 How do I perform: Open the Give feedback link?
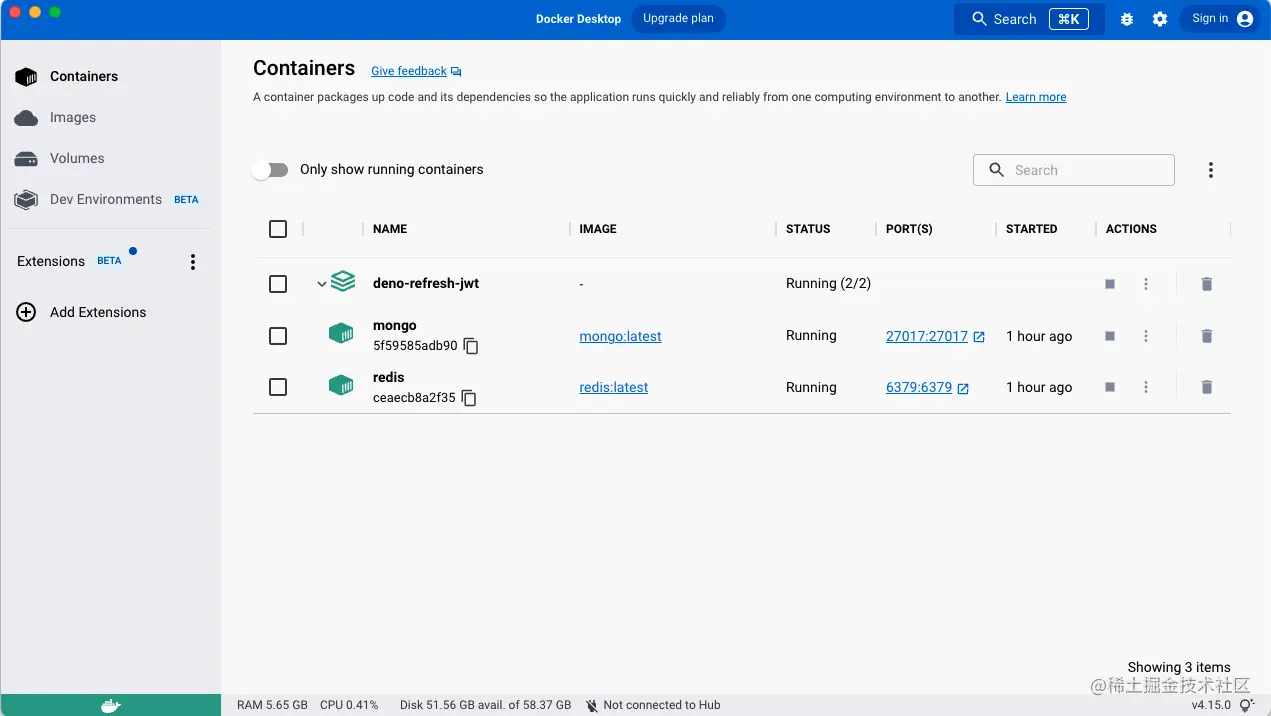pyautogui.click(x=416, y=71)
